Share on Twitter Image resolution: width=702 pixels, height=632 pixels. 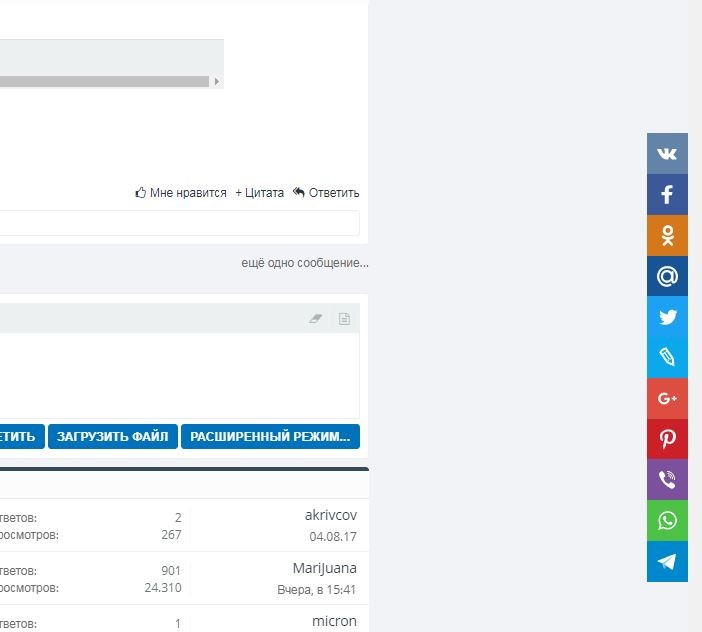coord(667,317)
